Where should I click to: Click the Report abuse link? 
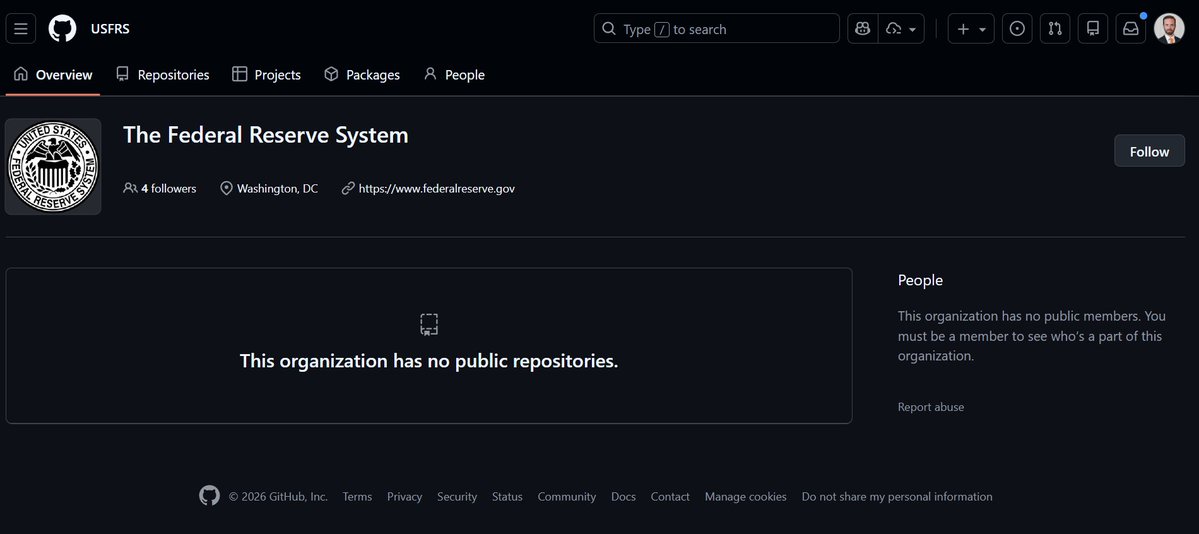click(931, 407)
